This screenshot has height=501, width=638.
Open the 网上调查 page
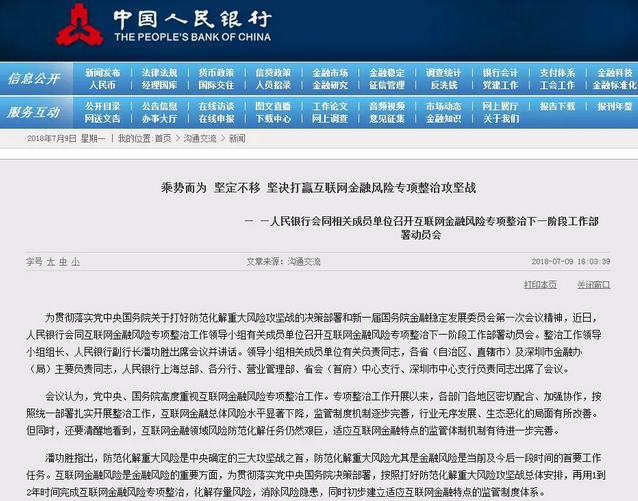330,119
